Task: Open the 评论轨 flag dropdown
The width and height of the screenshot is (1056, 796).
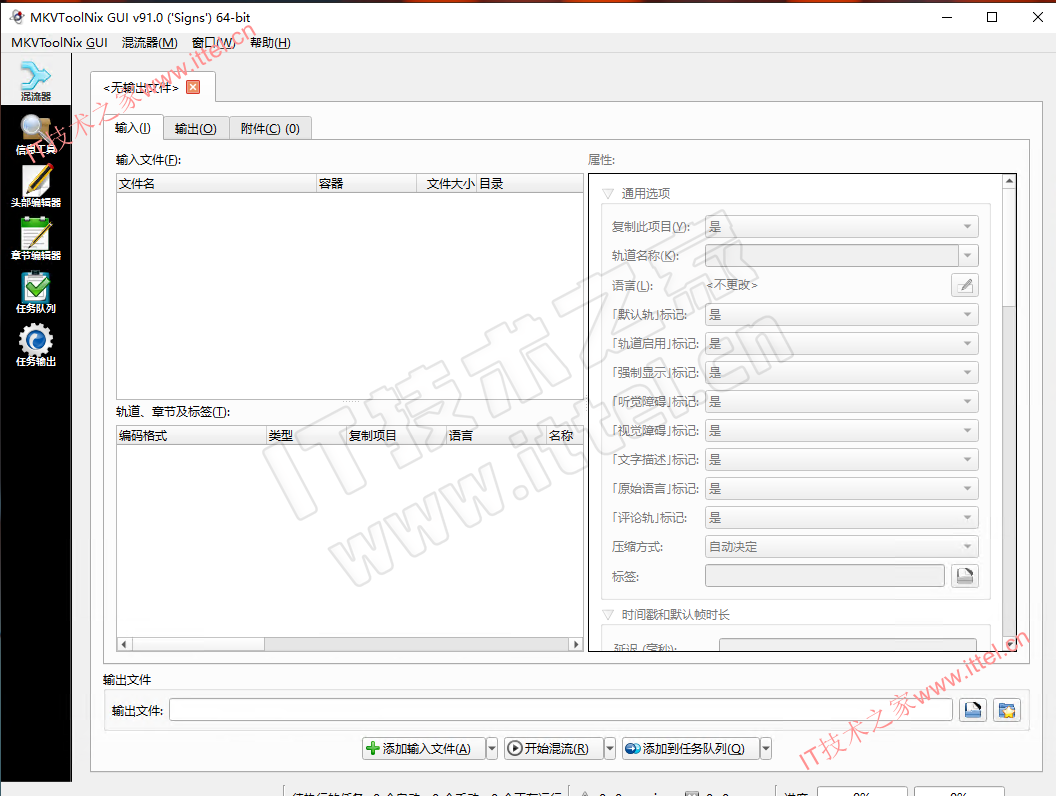Action: coord(841,517)
